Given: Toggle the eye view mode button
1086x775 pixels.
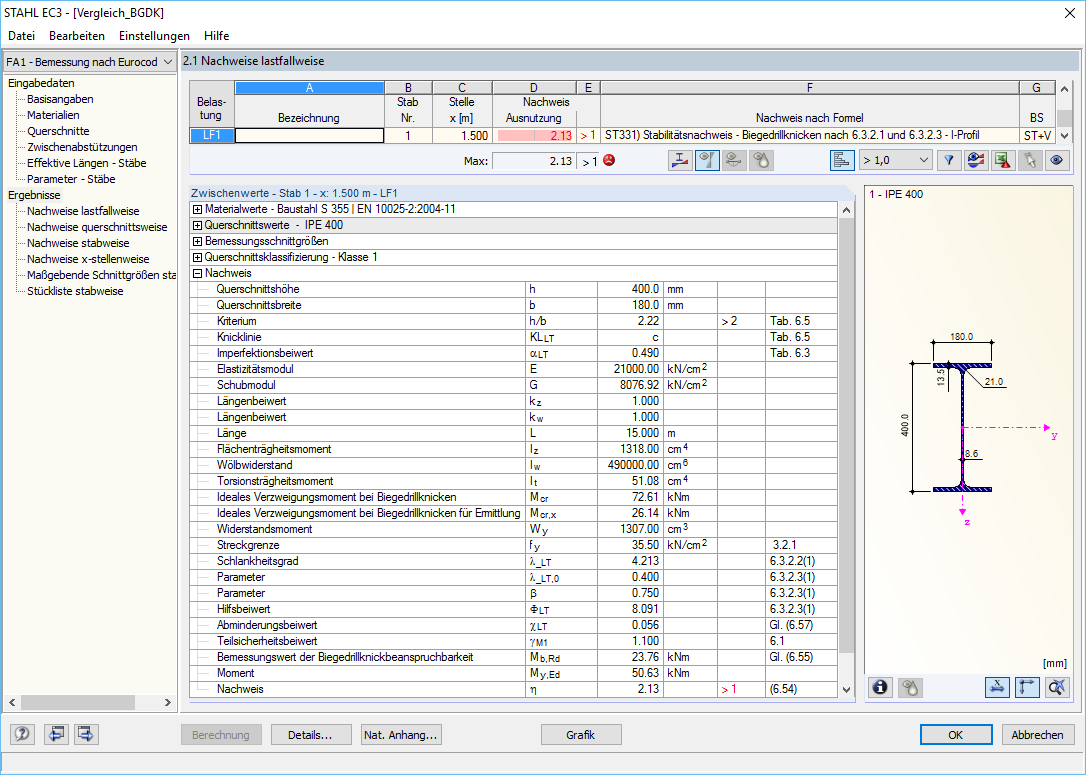Looking at the screenshot, I should point(1056,161).
